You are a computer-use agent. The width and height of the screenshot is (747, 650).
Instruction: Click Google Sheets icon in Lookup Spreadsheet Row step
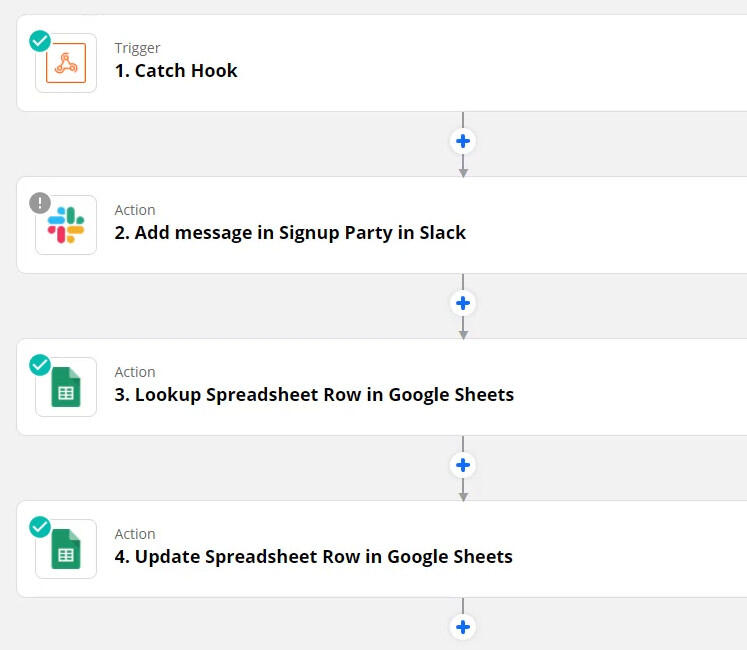point(66,388)
